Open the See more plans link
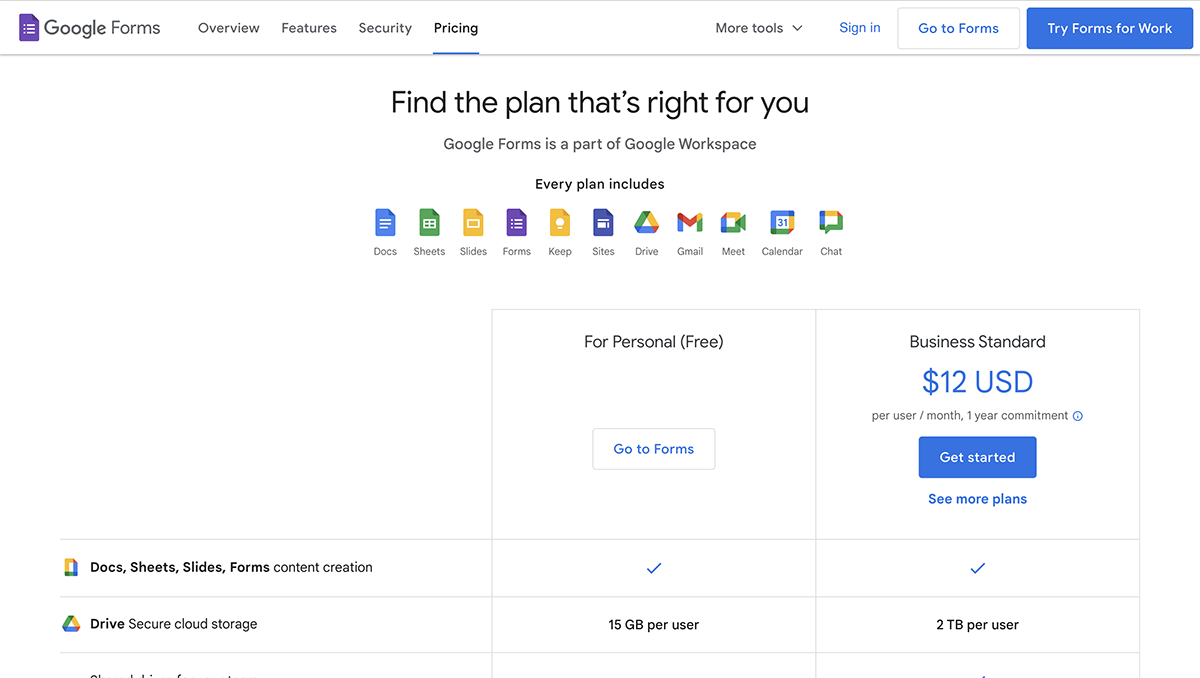Image resolution: width=1200 pixels, height=678 pixels. click(x=977, y=499)
